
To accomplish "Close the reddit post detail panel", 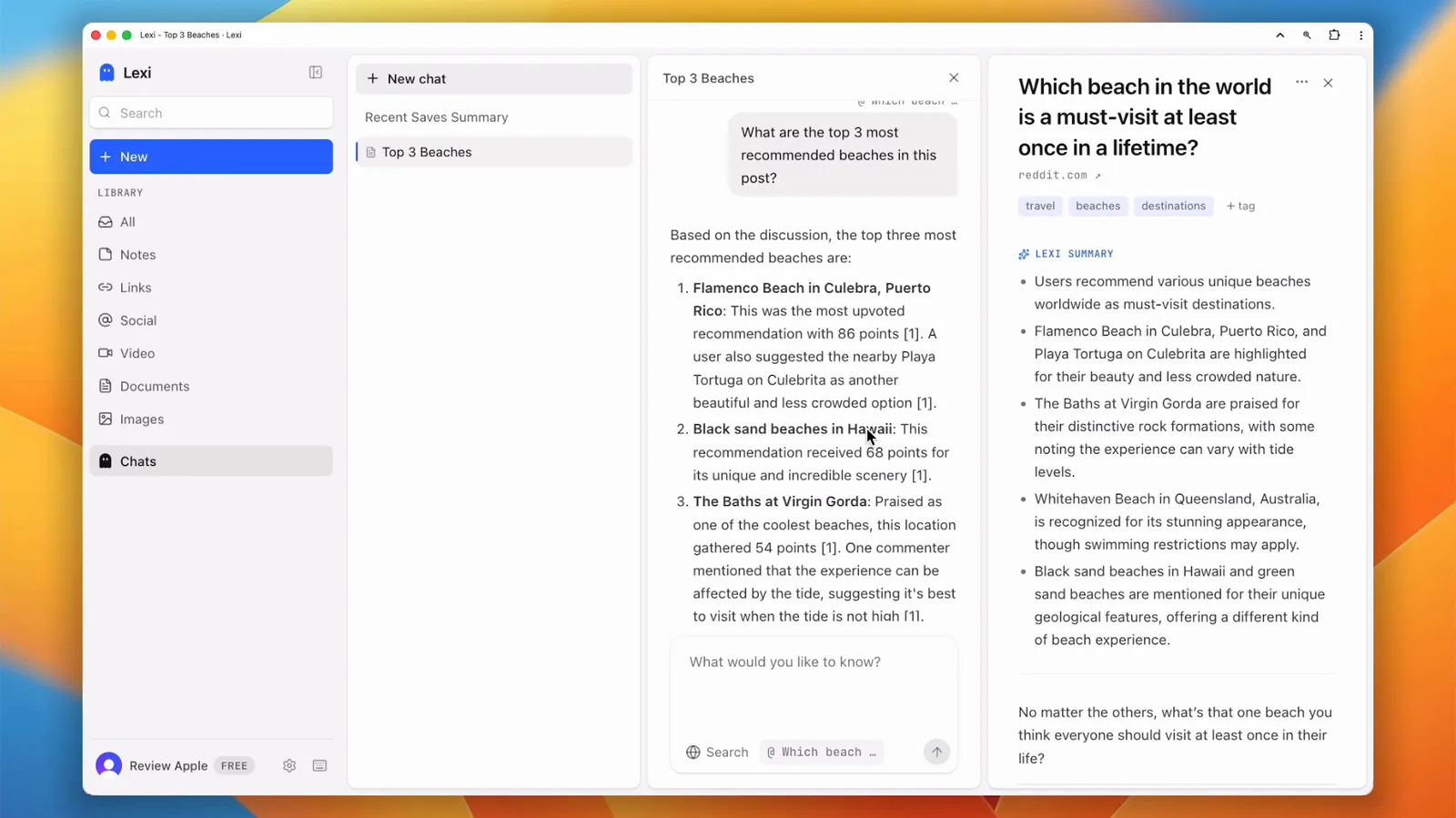I will coord(1328,83).
